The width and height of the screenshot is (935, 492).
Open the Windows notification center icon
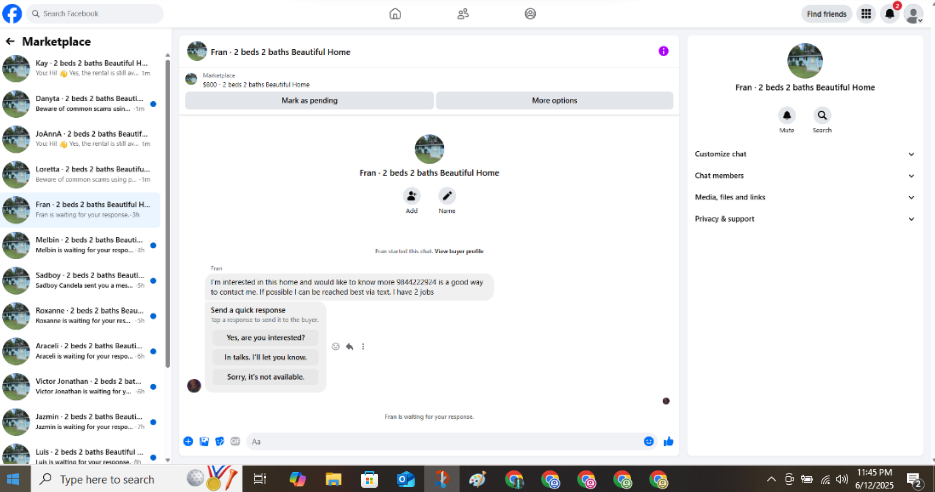click(914, 479)
